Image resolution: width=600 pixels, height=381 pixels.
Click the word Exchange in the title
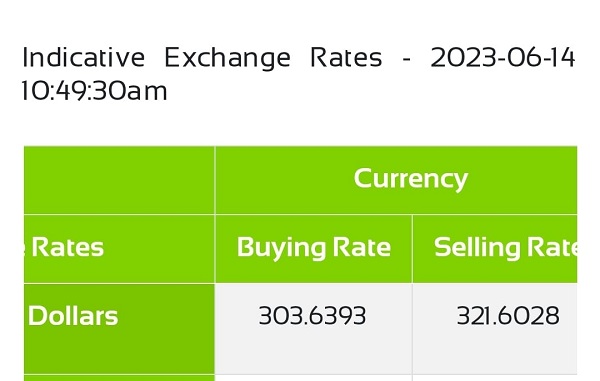click(228, 59)
